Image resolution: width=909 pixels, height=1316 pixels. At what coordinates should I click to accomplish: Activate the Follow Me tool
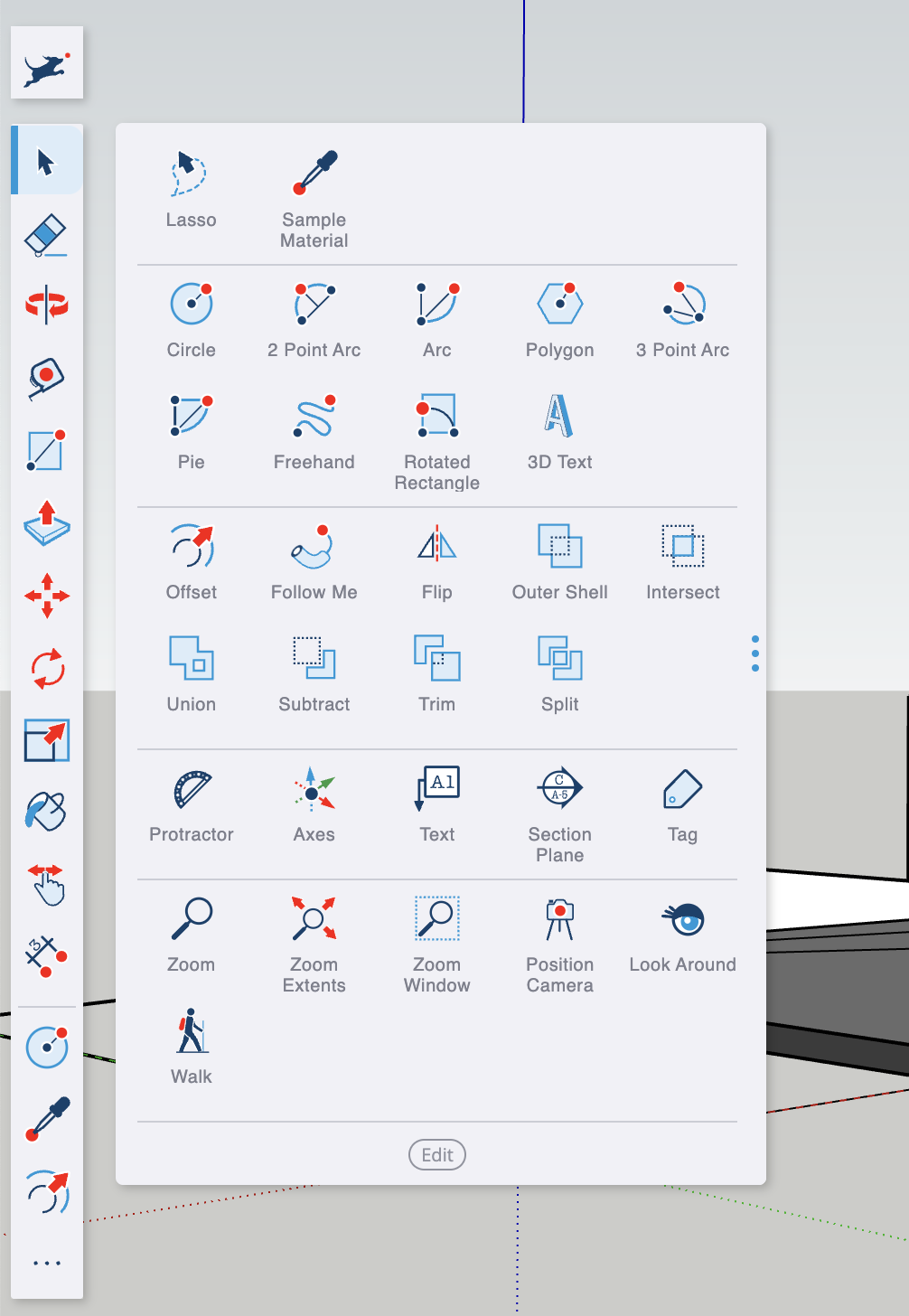tap(314, 563)
